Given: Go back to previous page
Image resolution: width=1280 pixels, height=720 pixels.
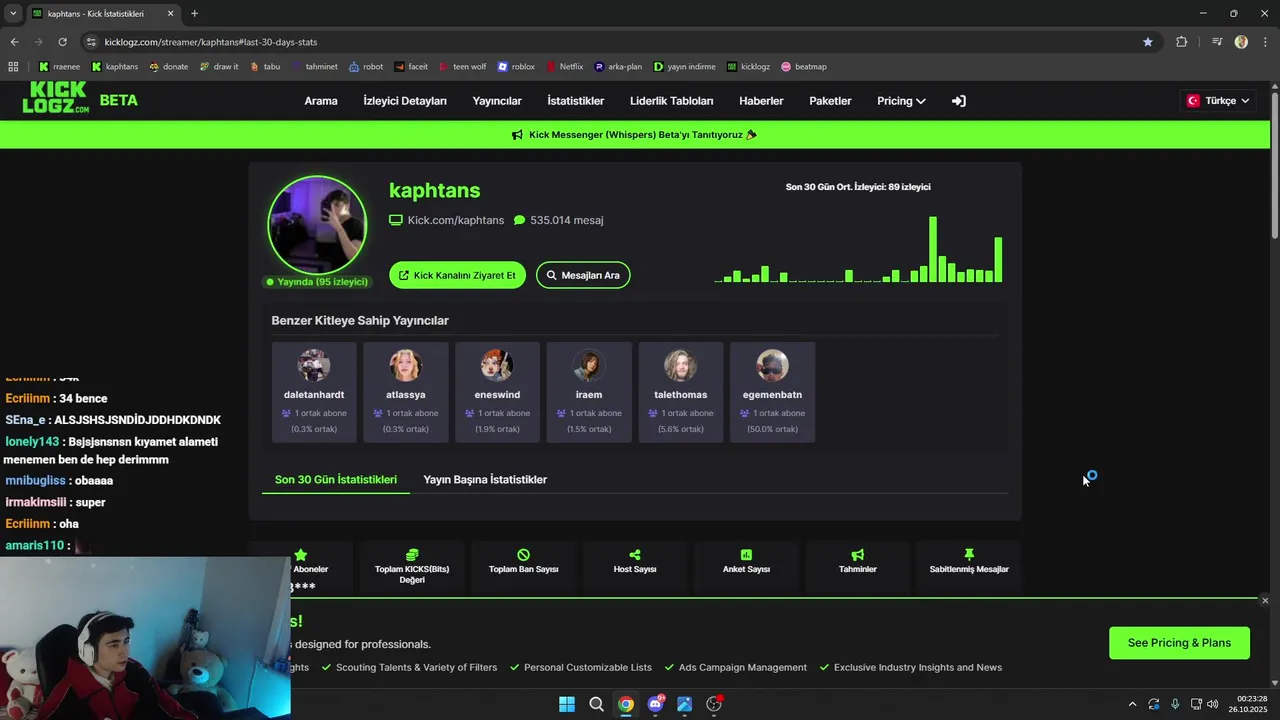Looking at the screenshot, I should [14, 42].
